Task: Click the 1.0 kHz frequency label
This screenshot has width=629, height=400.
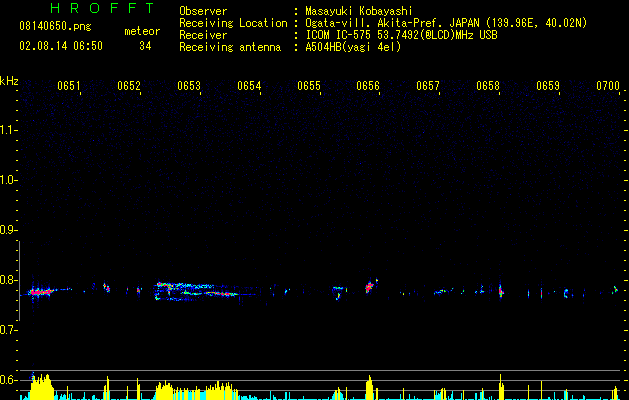Action: (x=8, y=180)
